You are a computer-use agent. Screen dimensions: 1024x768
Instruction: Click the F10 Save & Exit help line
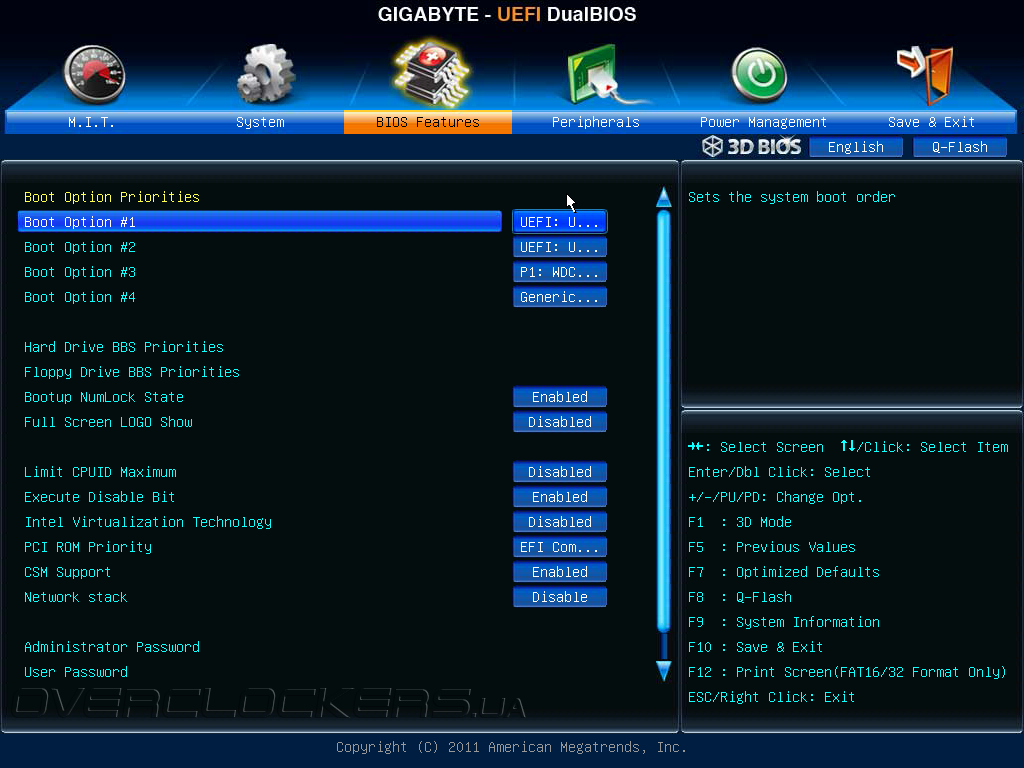click(x=755, y=647)
